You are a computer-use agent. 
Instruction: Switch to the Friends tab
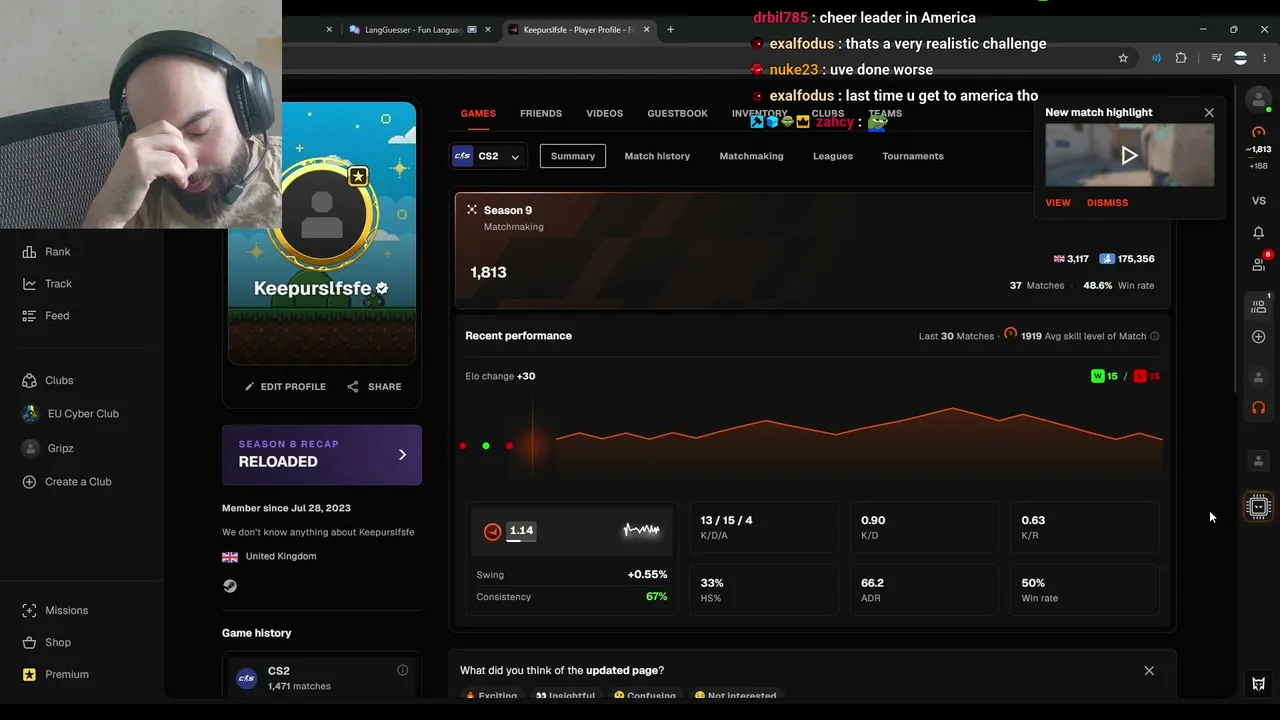click(541, 113)
